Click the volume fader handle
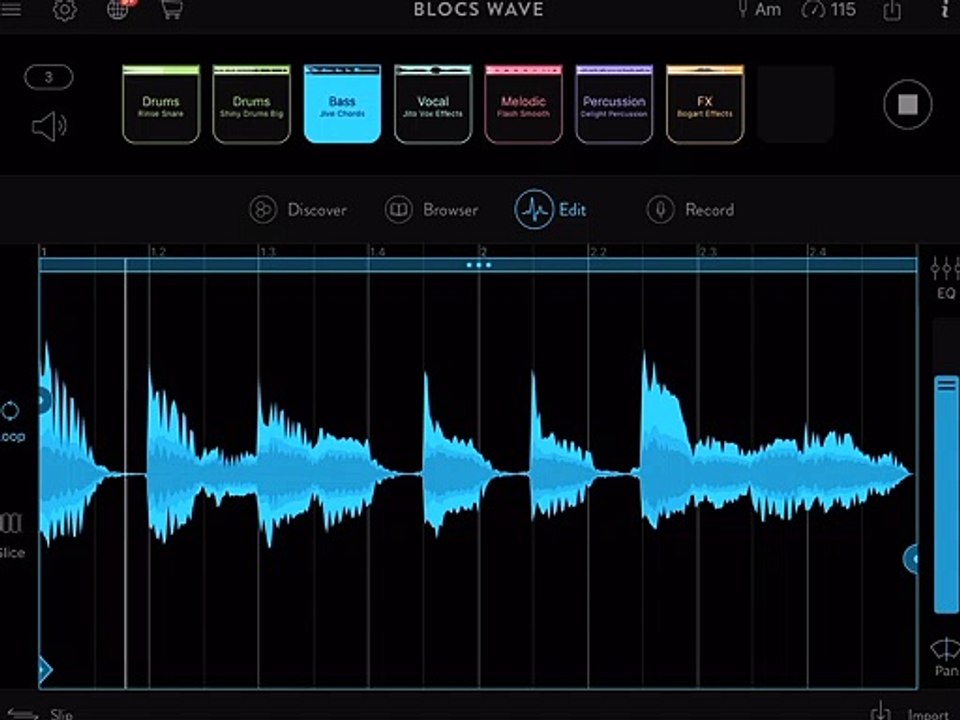The image size is (960, 720). point(947,385)
